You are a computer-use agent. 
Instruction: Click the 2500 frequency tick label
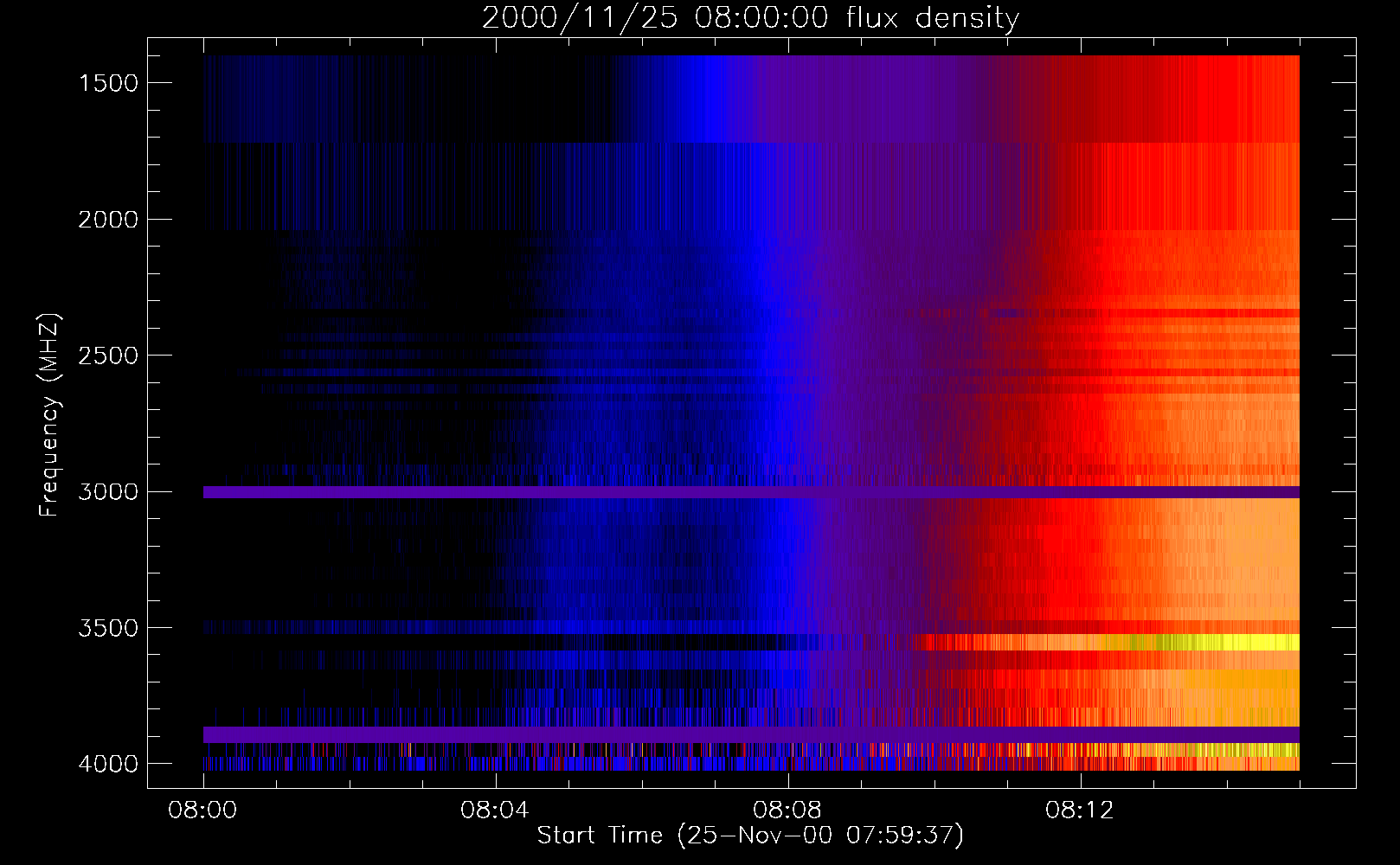coord(108,356)
